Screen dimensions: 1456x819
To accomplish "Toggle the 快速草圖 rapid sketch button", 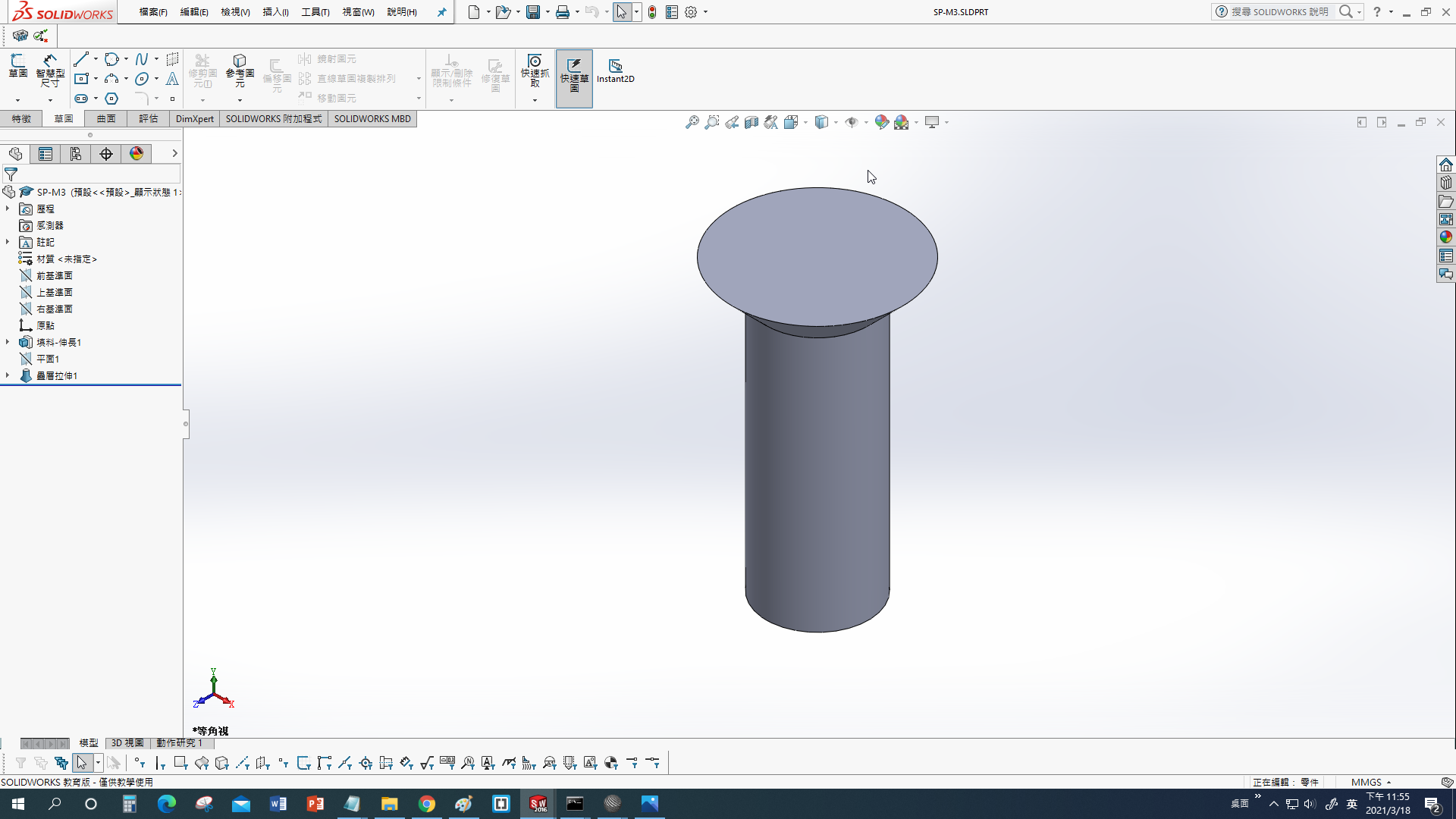I will [x=574, y=78].
